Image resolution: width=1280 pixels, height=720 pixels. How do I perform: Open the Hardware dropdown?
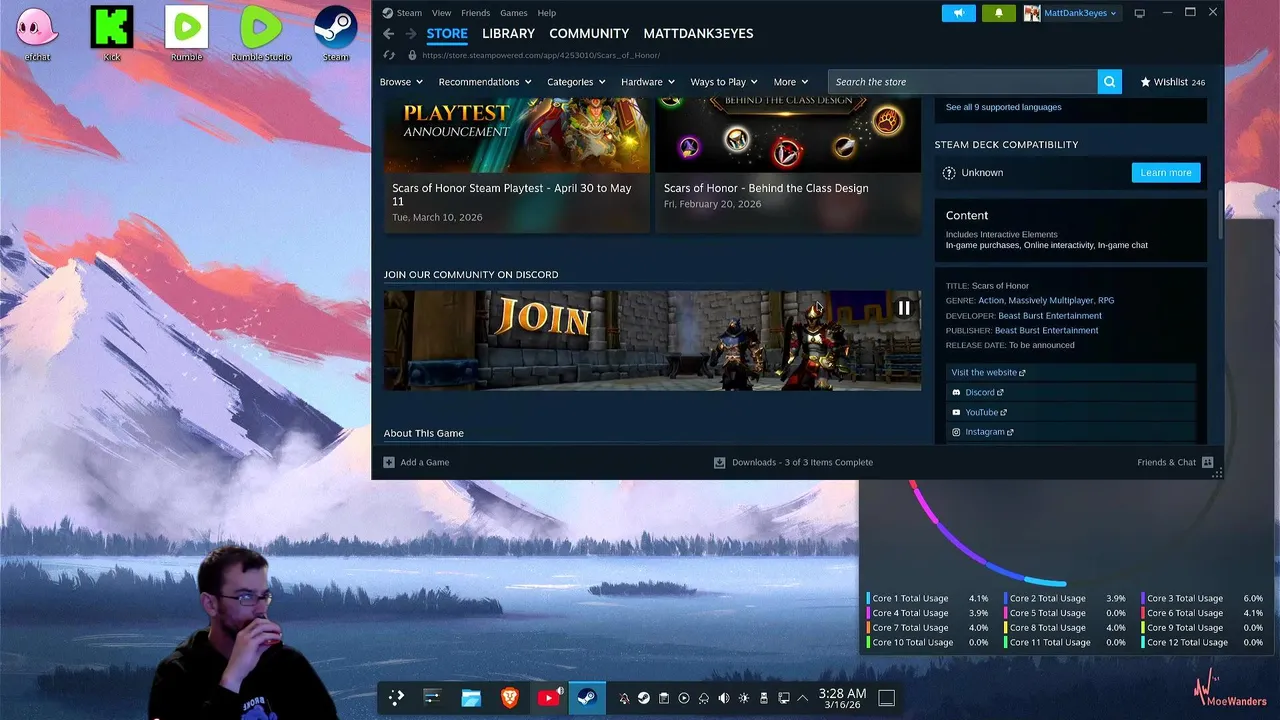[x=648, y=82]
